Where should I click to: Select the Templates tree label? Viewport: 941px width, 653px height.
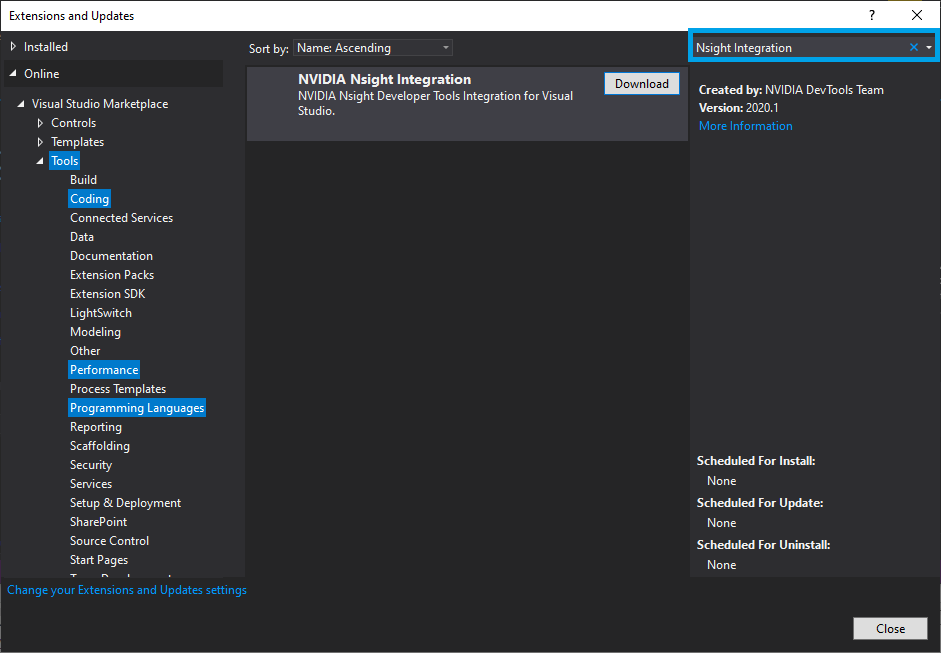[x=77, y=142]
